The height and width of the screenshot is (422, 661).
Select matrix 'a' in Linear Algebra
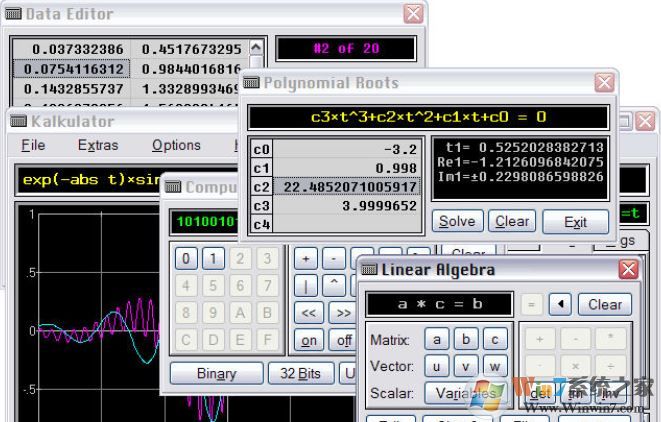pyautogui.click(x=435, y=339)
